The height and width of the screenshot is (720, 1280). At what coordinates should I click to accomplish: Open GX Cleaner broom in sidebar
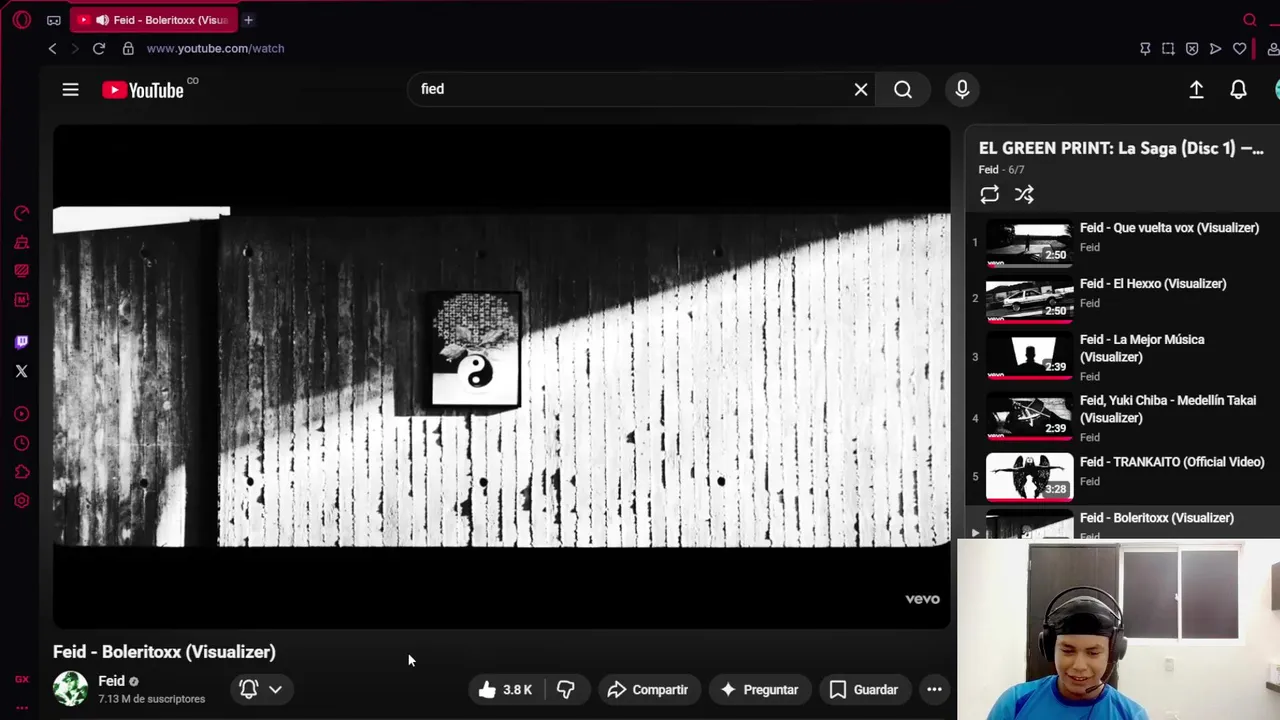tap(21, 242)
